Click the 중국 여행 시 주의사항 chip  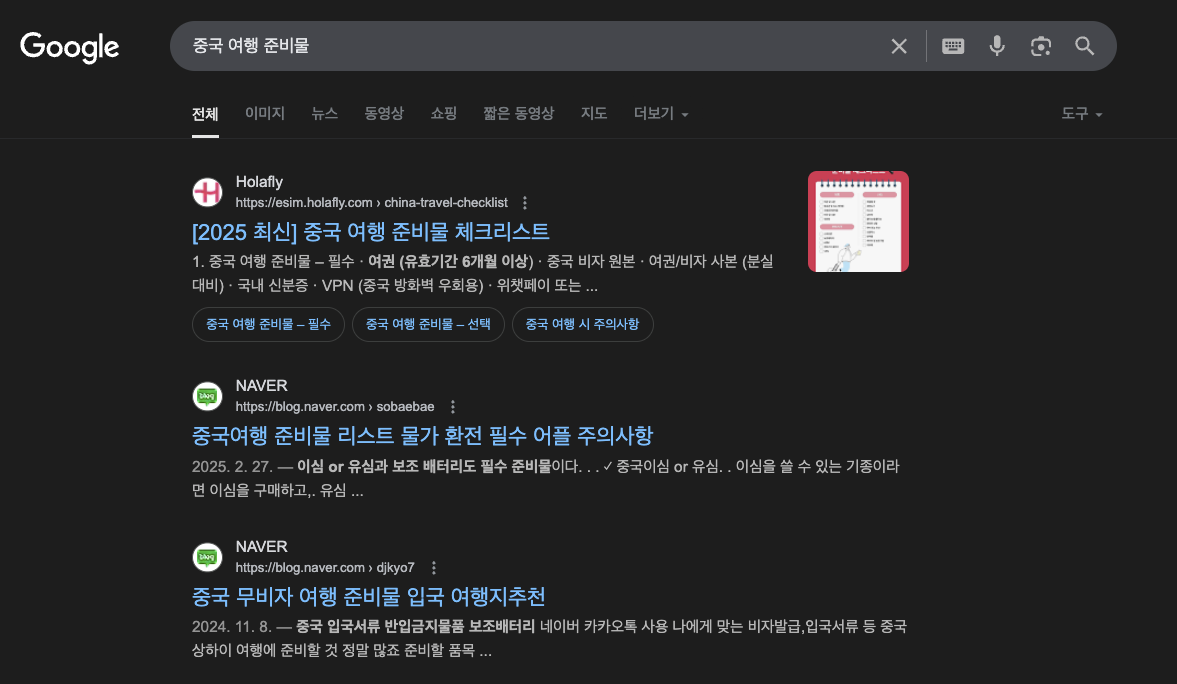[x=582, y=324]
